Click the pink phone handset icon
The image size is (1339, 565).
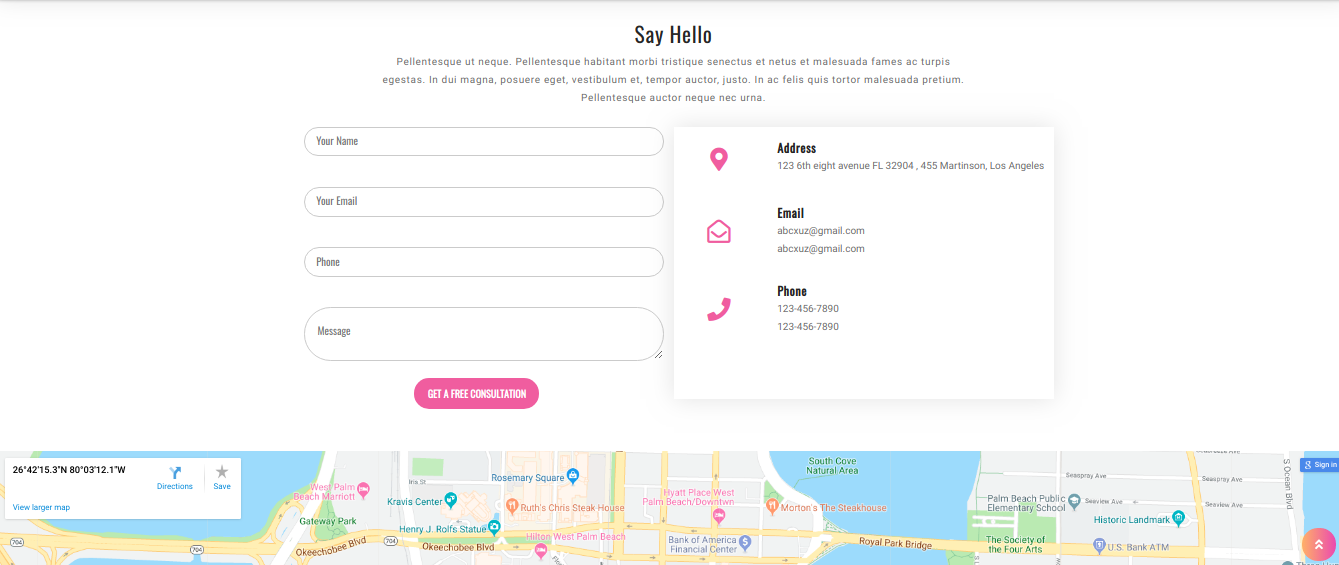click(718, 309)
